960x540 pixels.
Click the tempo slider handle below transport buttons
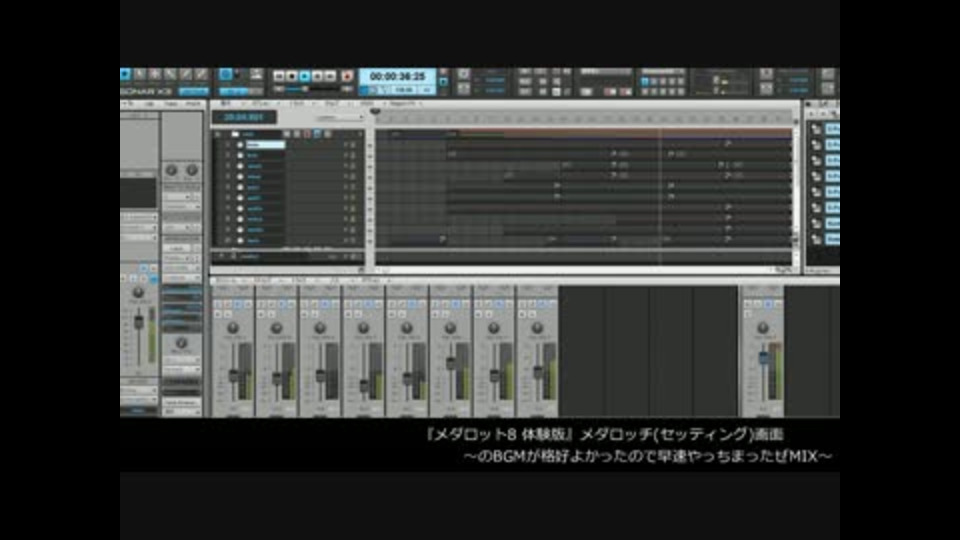(x=304, y=89)
